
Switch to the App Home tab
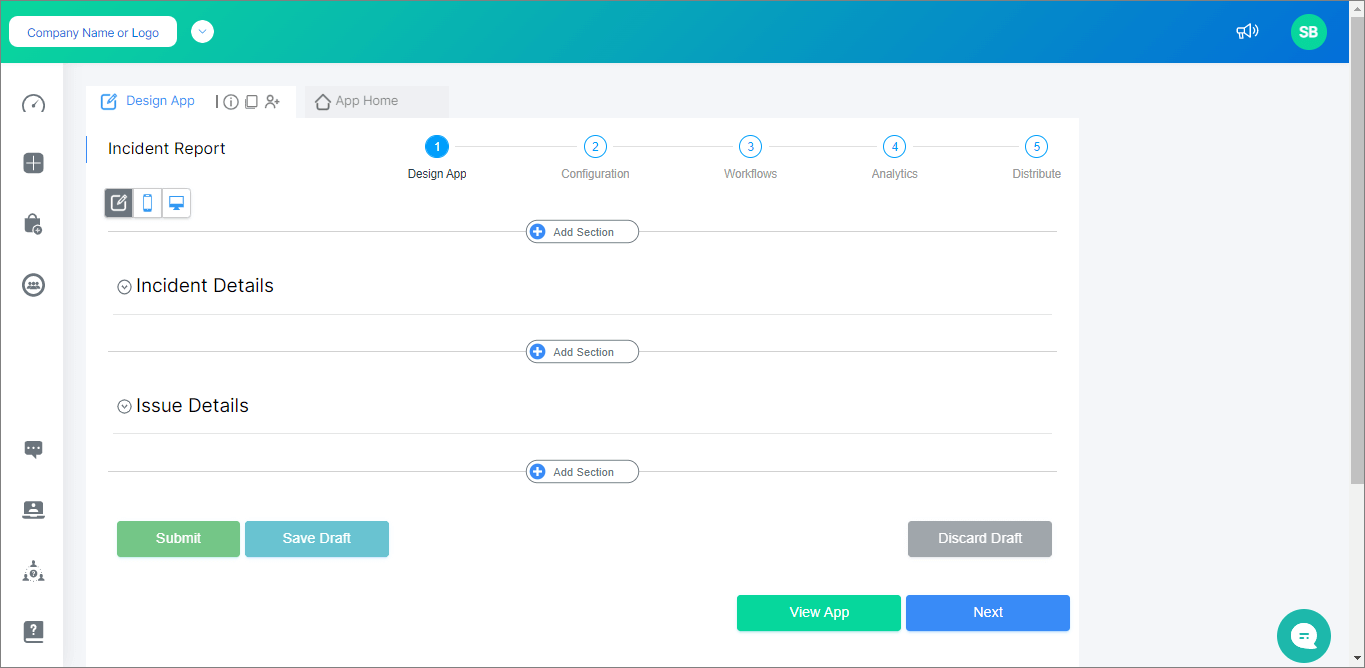(375, 101)
